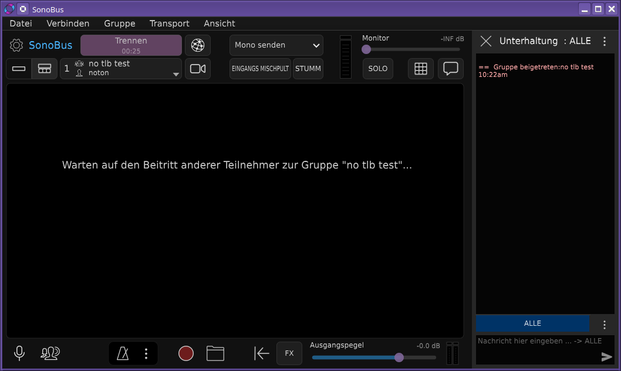The image size is (621, 371).
Task: Open the settings gear icon
Action: pos(16,45)
